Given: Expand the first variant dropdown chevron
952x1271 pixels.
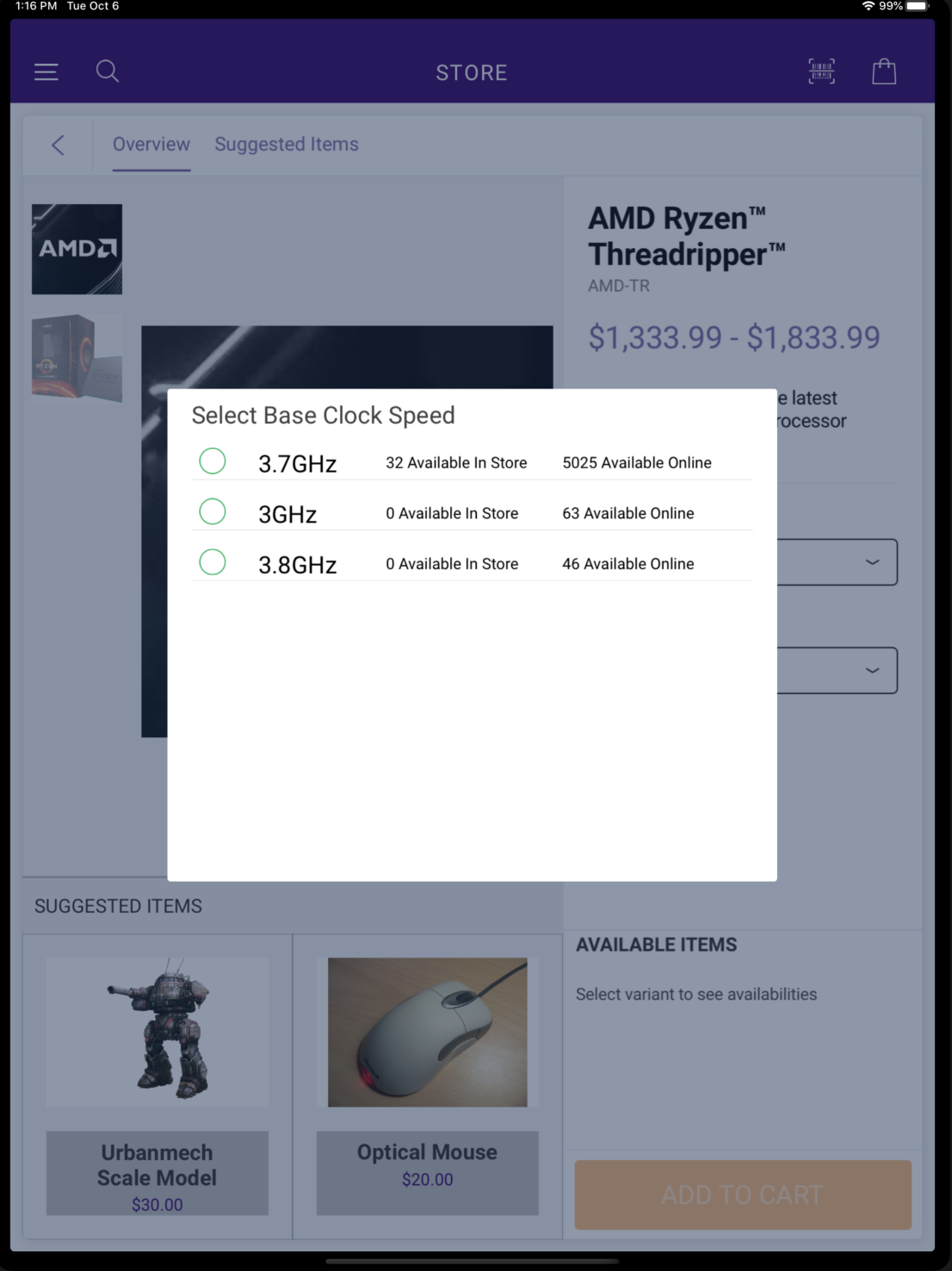Looking at the screenshot, I should pos(872,562).
